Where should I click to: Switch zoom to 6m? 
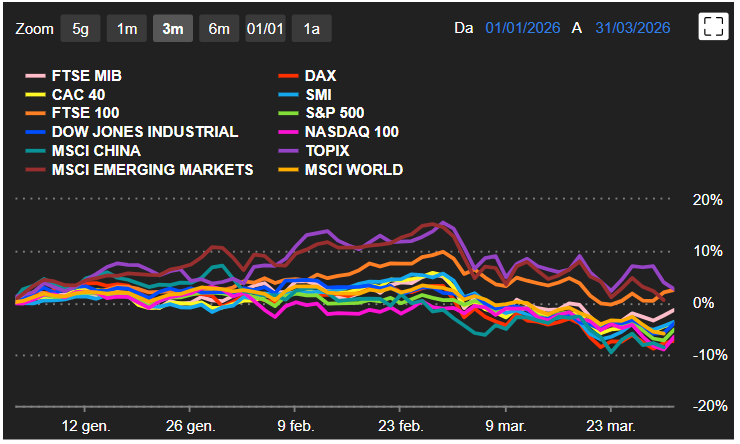218,28
